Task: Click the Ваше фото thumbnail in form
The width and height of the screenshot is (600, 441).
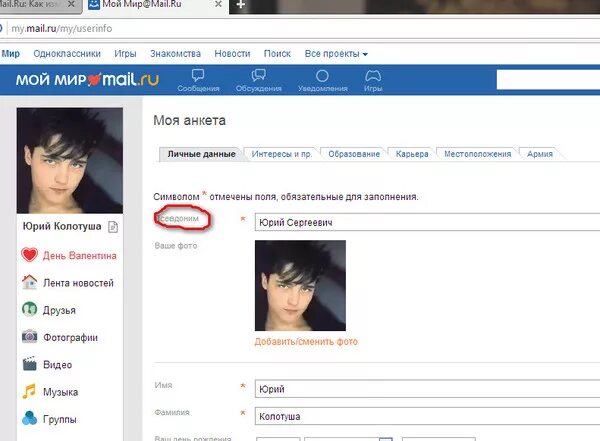Action: (x=300, y=286)
